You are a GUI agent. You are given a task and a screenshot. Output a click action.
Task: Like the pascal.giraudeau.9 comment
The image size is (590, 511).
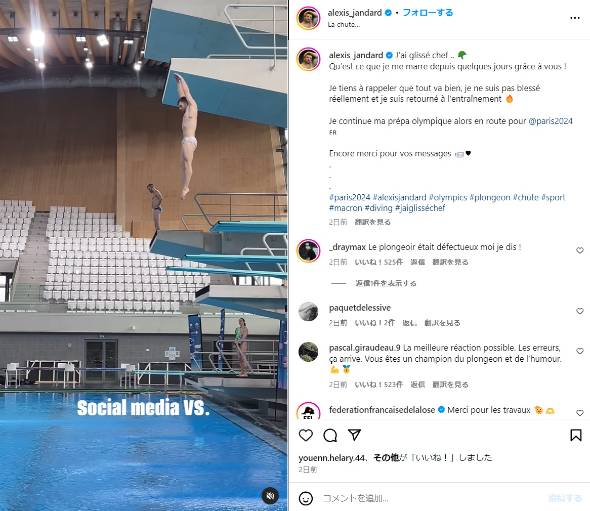point(579,351)
